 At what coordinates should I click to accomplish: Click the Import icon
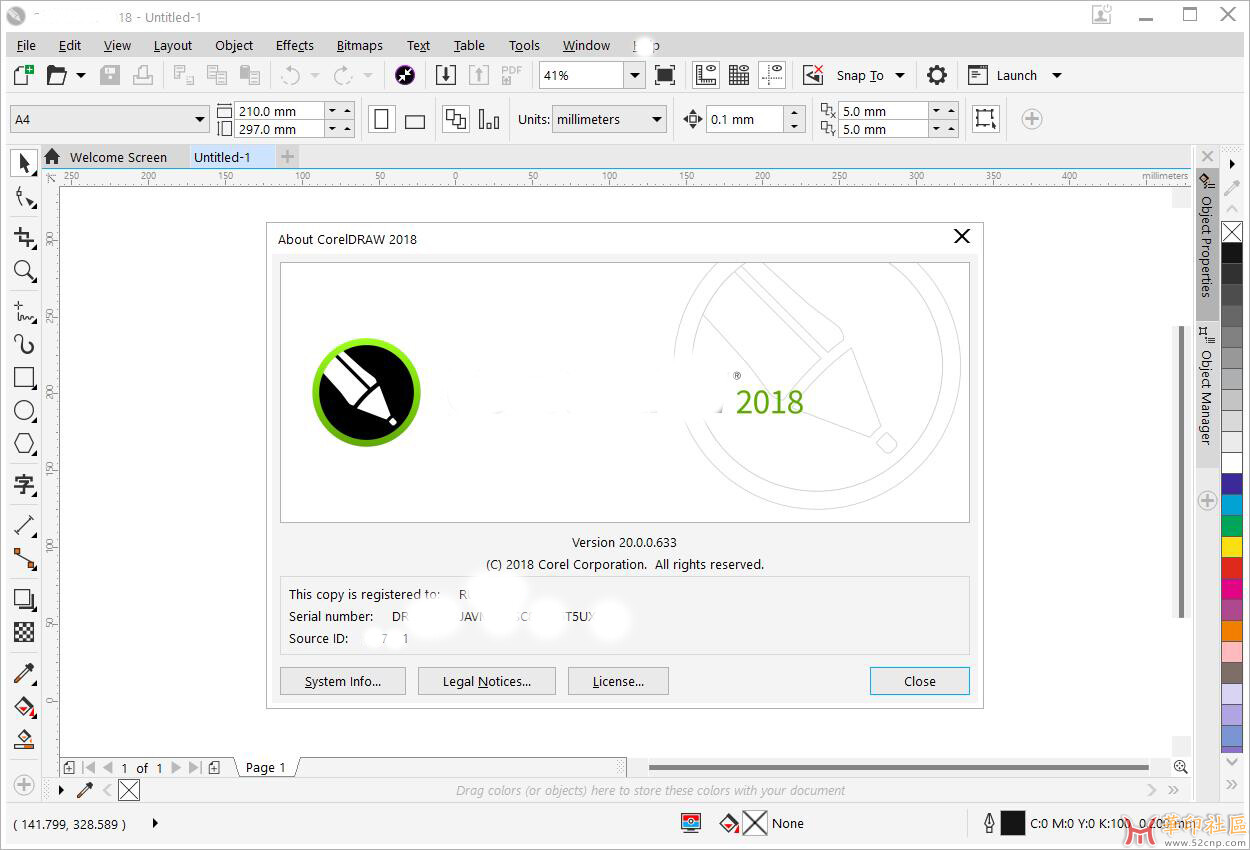446,75
